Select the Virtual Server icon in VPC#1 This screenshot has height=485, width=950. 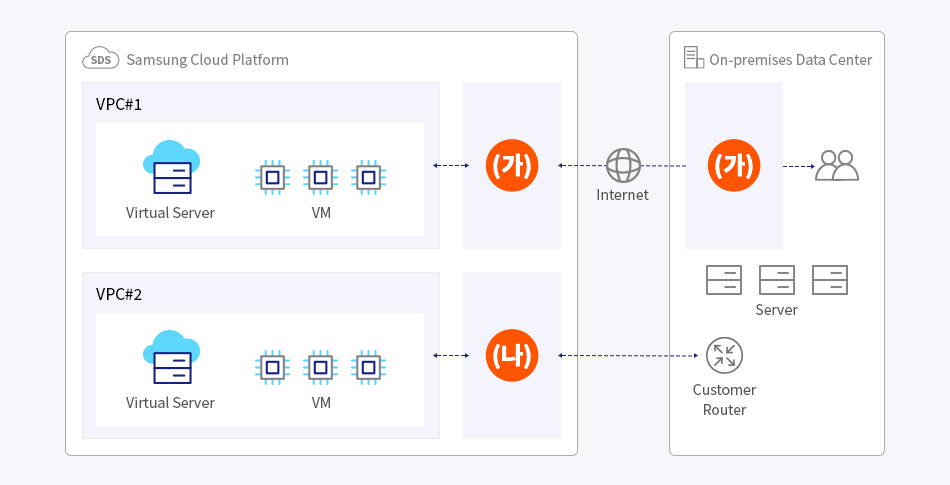171,168
